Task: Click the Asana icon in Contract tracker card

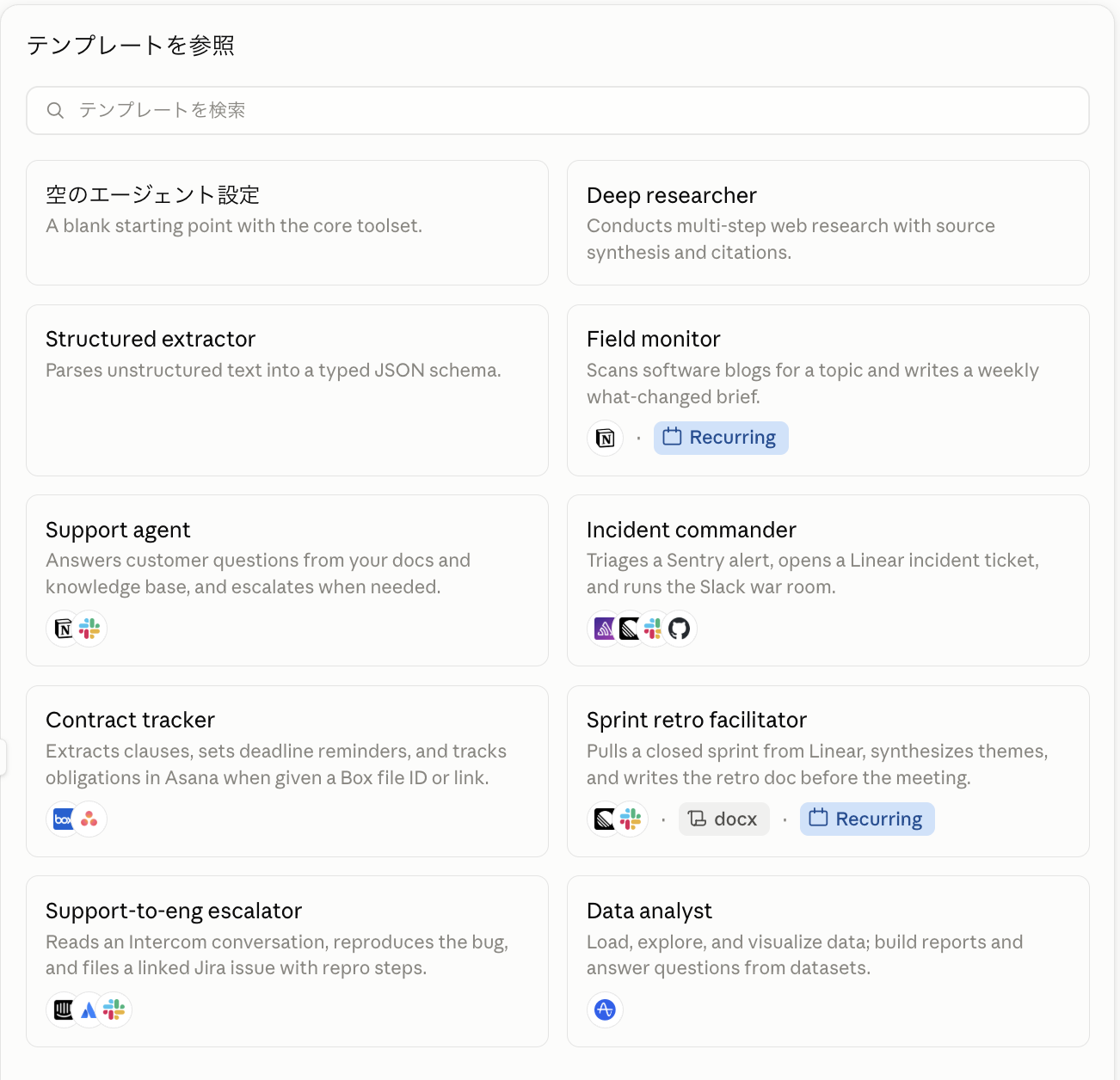Action: tap(89, 819)
